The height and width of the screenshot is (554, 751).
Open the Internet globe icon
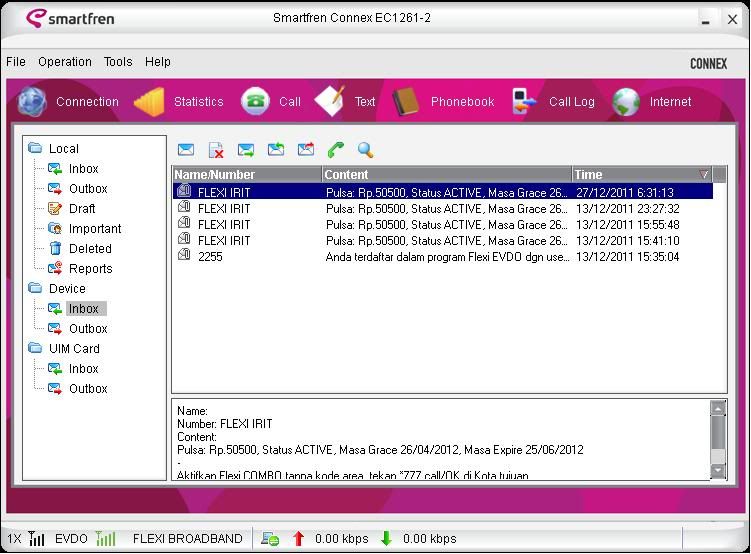[x=626, y=102]
